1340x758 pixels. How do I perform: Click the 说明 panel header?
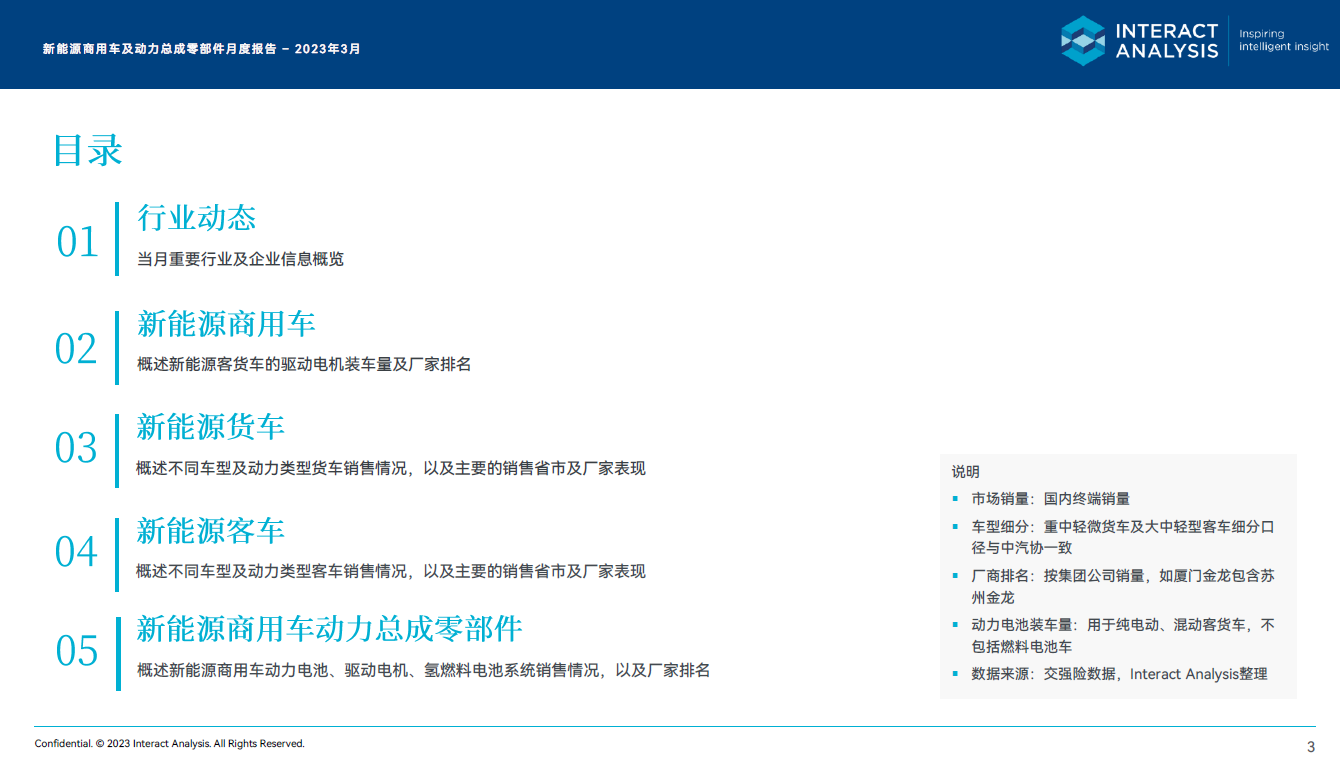pyautogui.click(x=966, y=471)
